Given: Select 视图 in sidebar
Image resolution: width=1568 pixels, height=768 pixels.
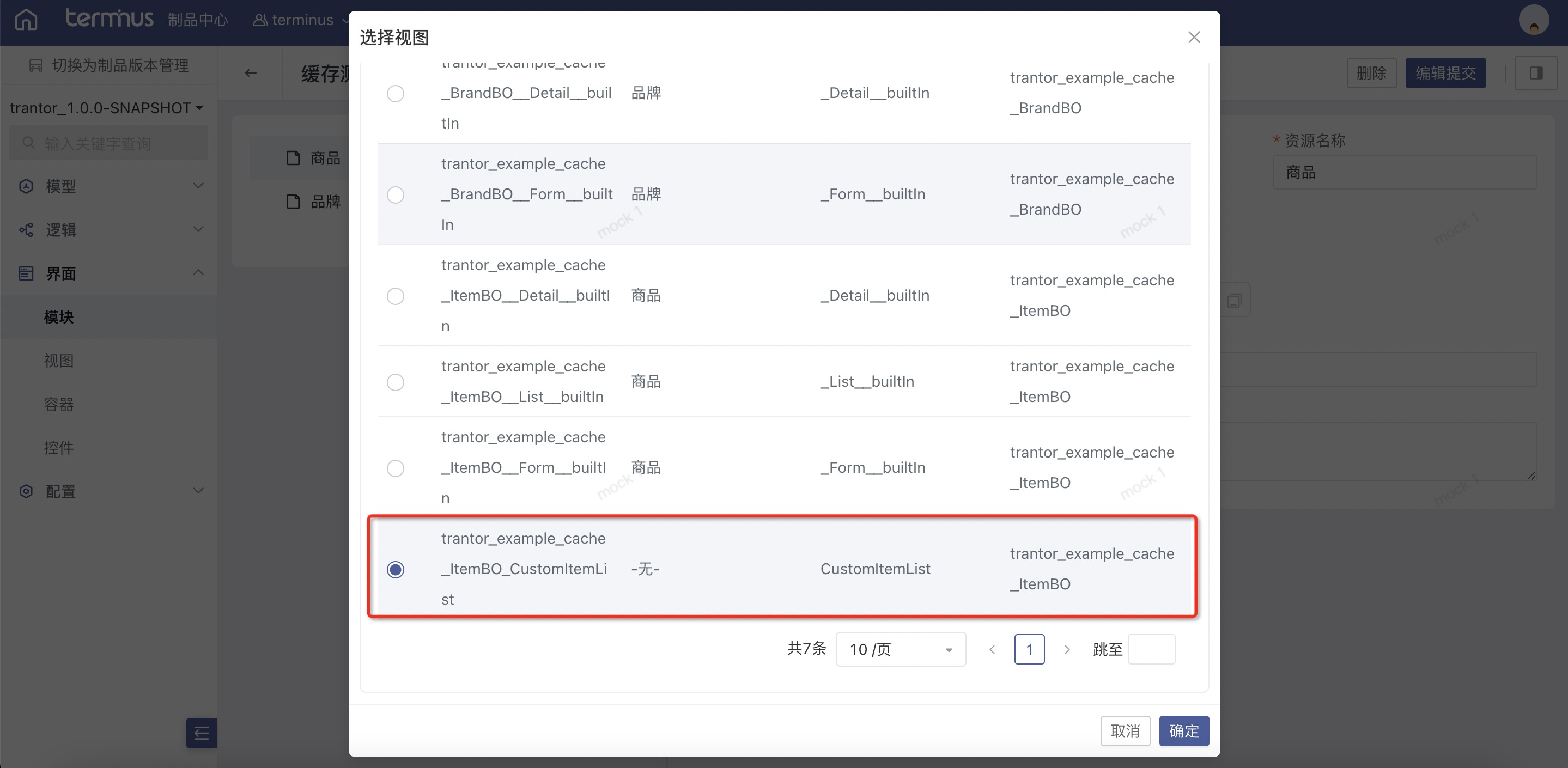Looking at the screenshot, I should point(59,361).
